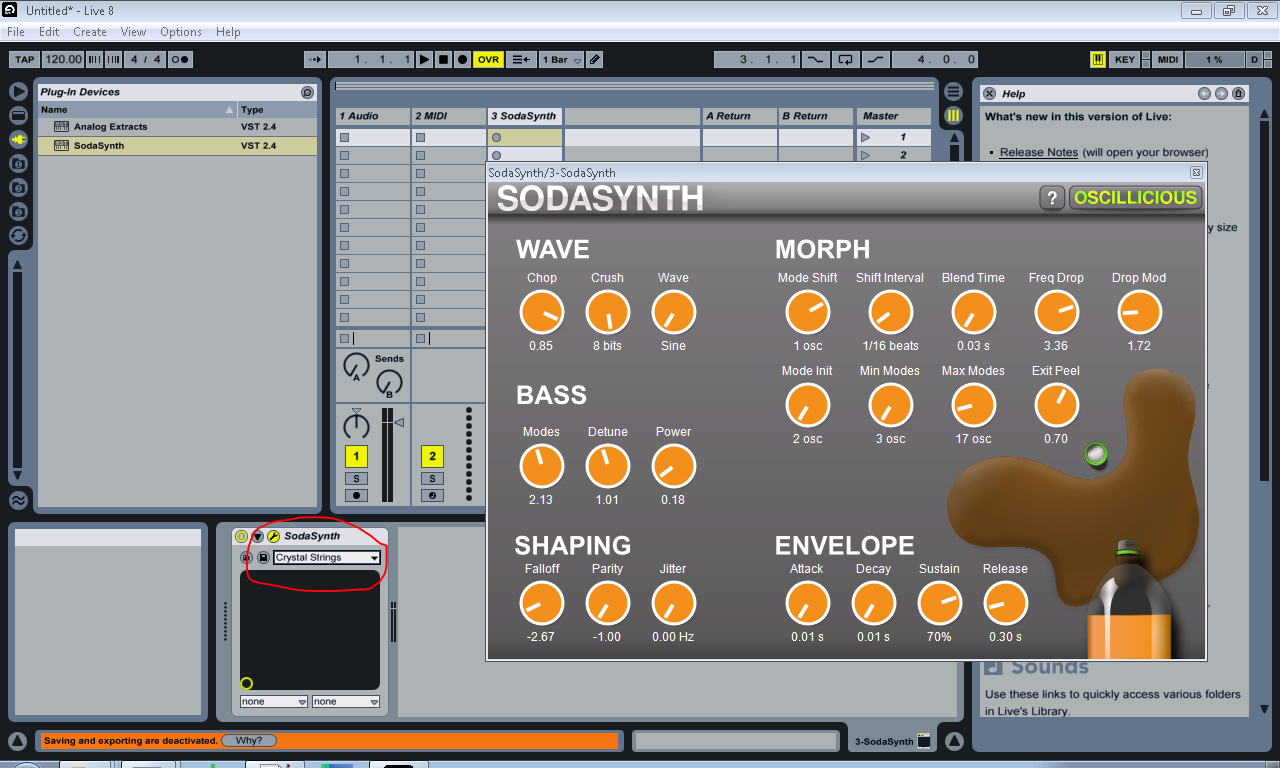Toggle the Follow playback button

coord(315,60)
